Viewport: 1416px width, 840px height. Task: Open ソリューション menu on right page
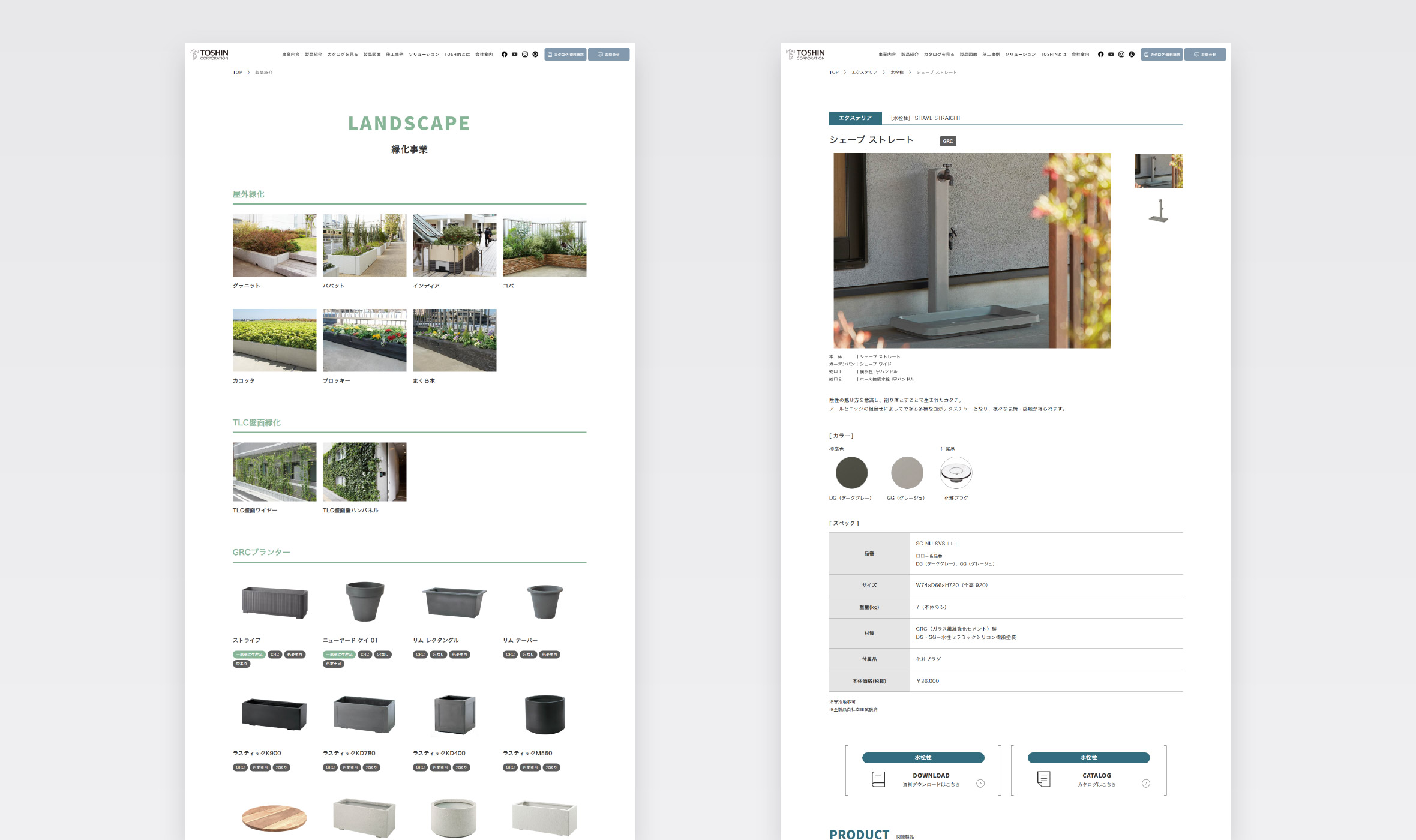(x=1020, y=55)
